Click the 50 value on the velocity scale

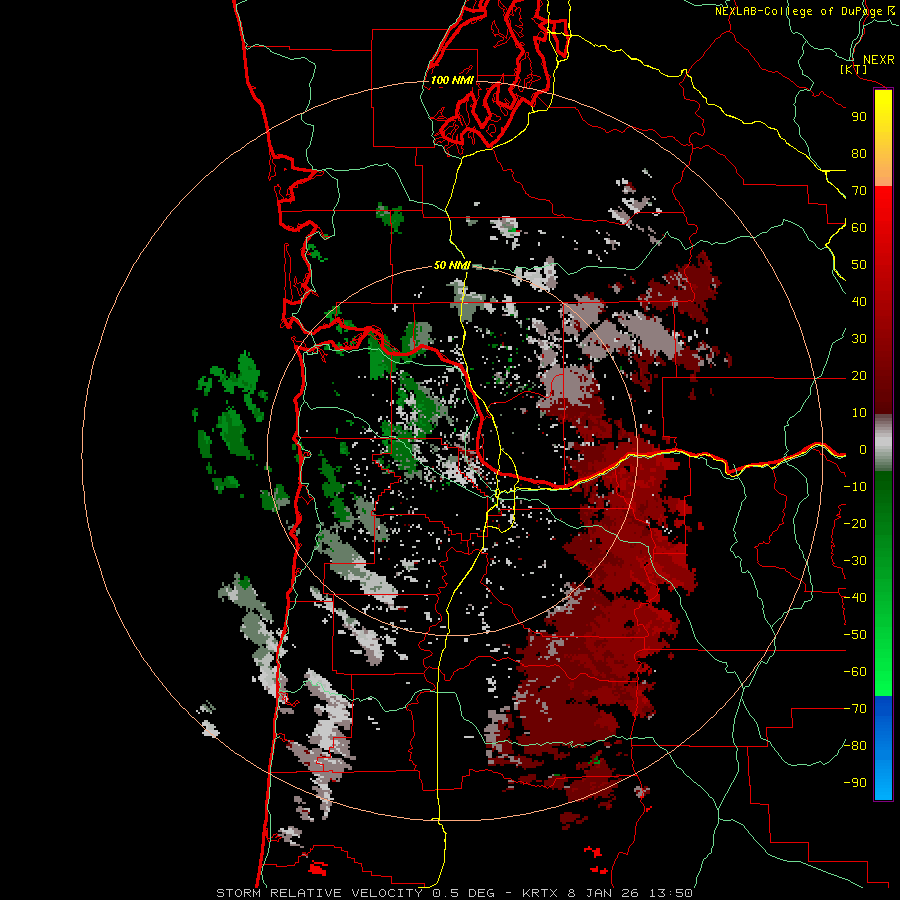(x=859, y=265)
